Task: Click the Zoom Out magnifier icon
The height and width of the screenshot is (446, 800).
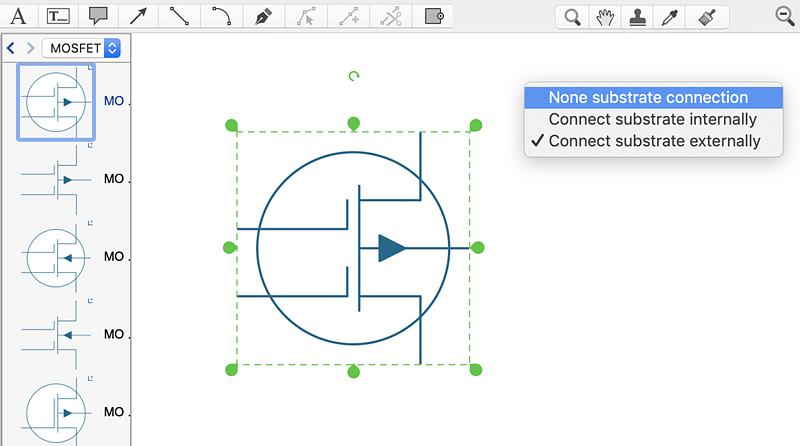Action: coord(785,16)
